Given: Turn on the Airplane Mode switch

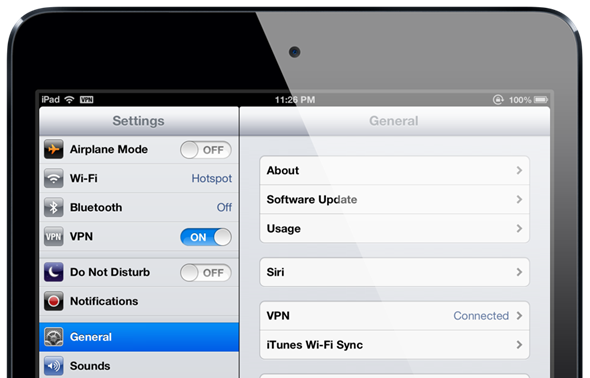Looking at the screenshot, I should pos(205,150).
